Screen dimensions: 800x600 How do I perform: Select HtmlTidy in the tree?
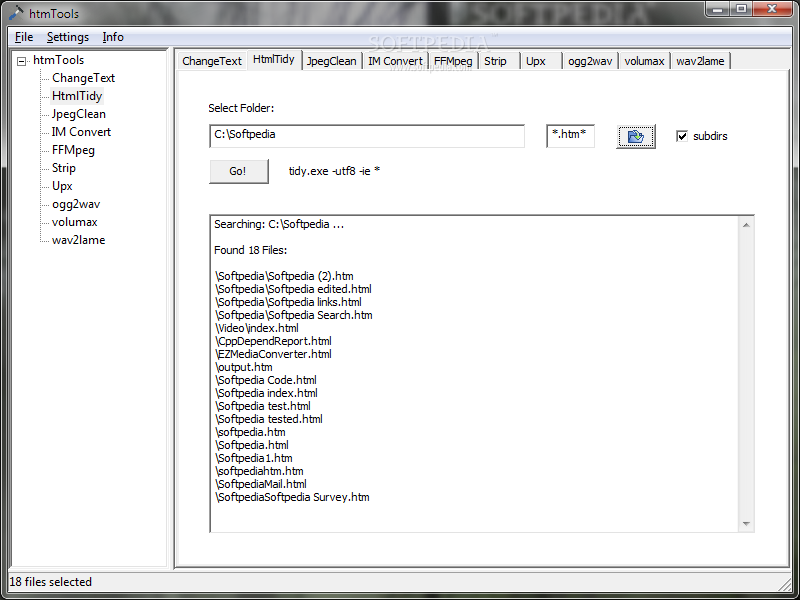coord(77,96)
